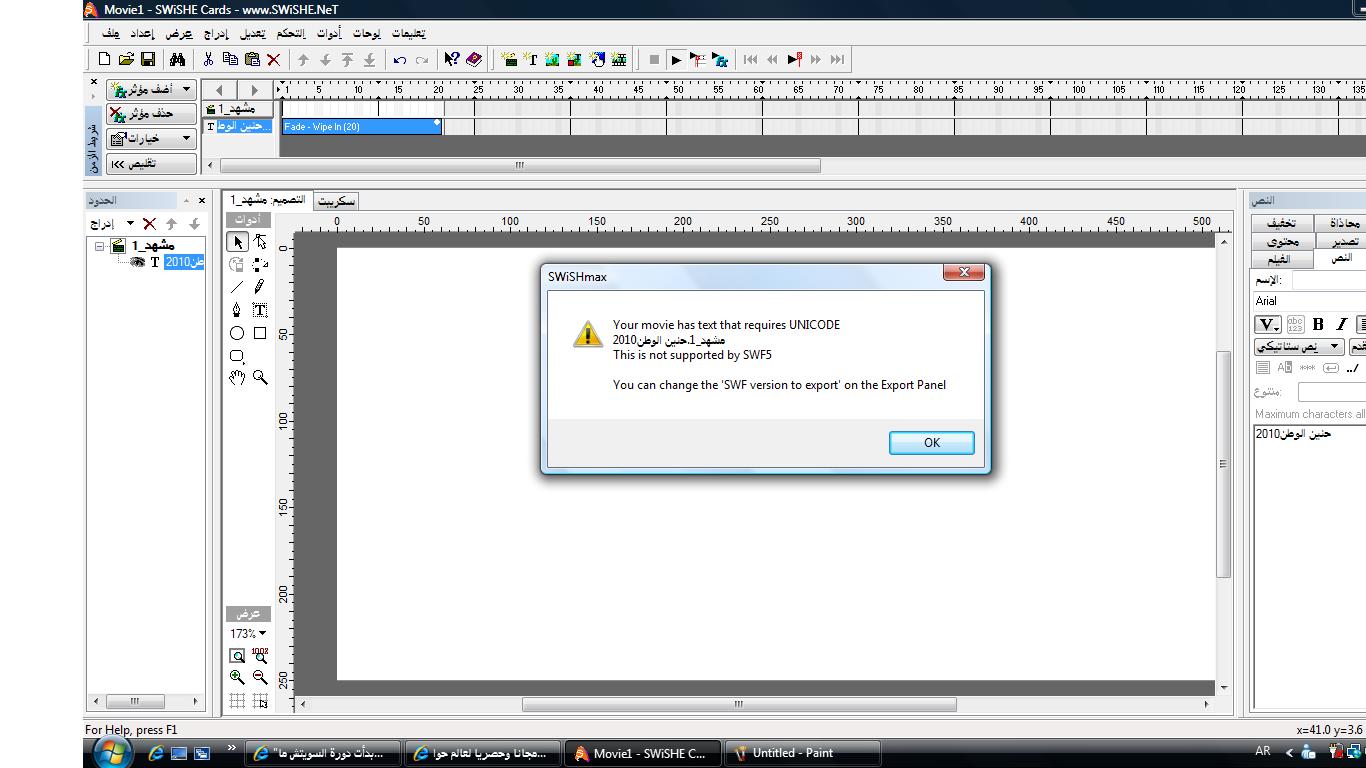
Task: Choose the Hand pan tool
Action: 237,378
